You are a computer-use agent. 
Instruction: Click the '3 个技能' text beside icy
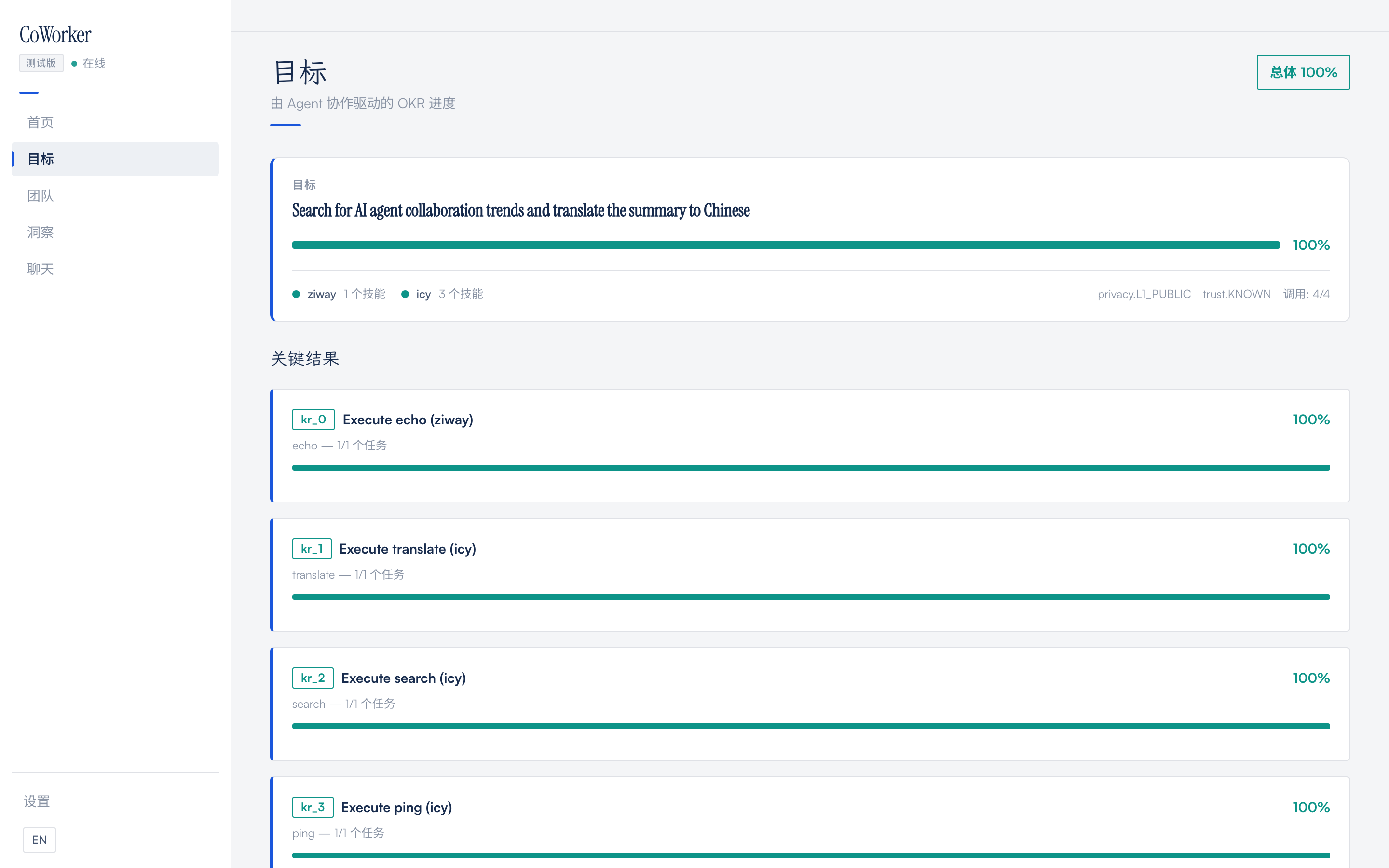click(x=460, y=294)
